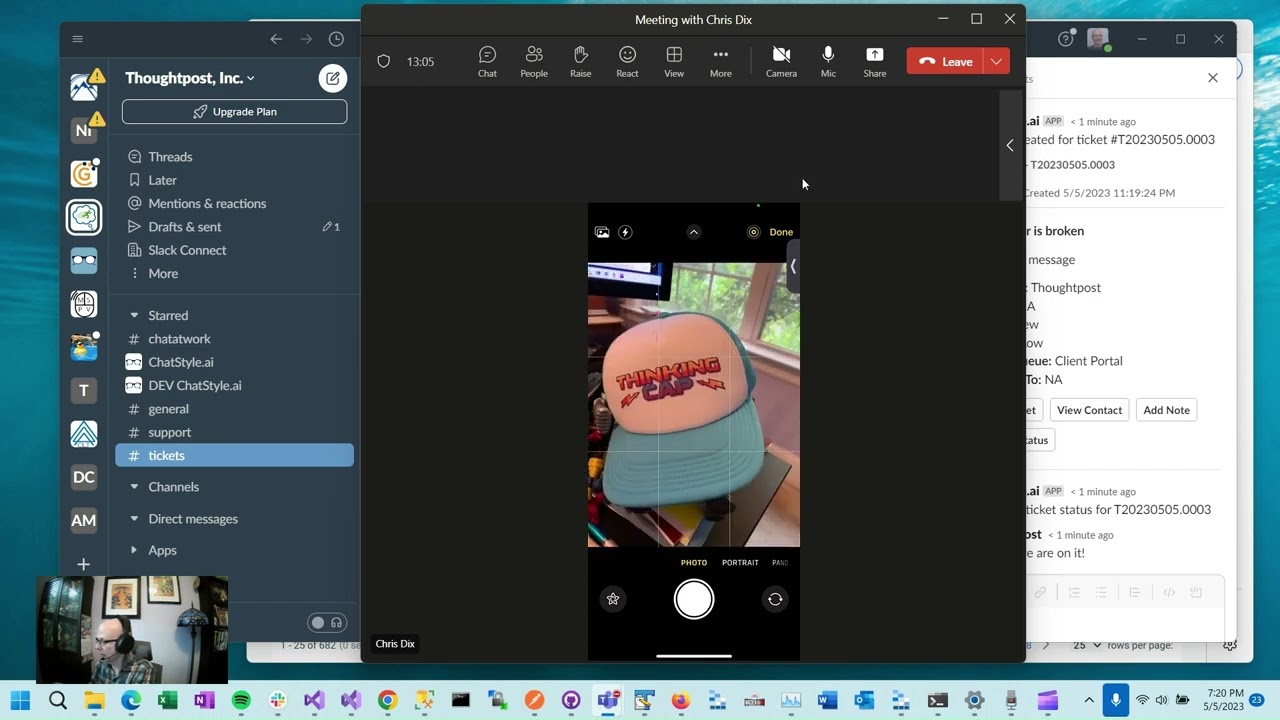Click the Upgrade Plan button in Slack
The image size is (1280, 720).
[234, 112]
